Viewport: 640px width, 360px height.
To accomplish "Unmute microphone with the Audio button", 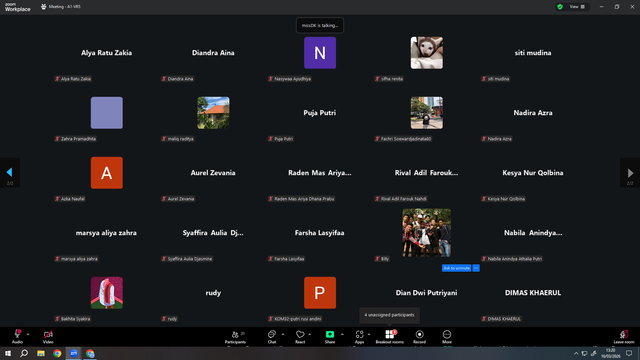I will point(17,337).
